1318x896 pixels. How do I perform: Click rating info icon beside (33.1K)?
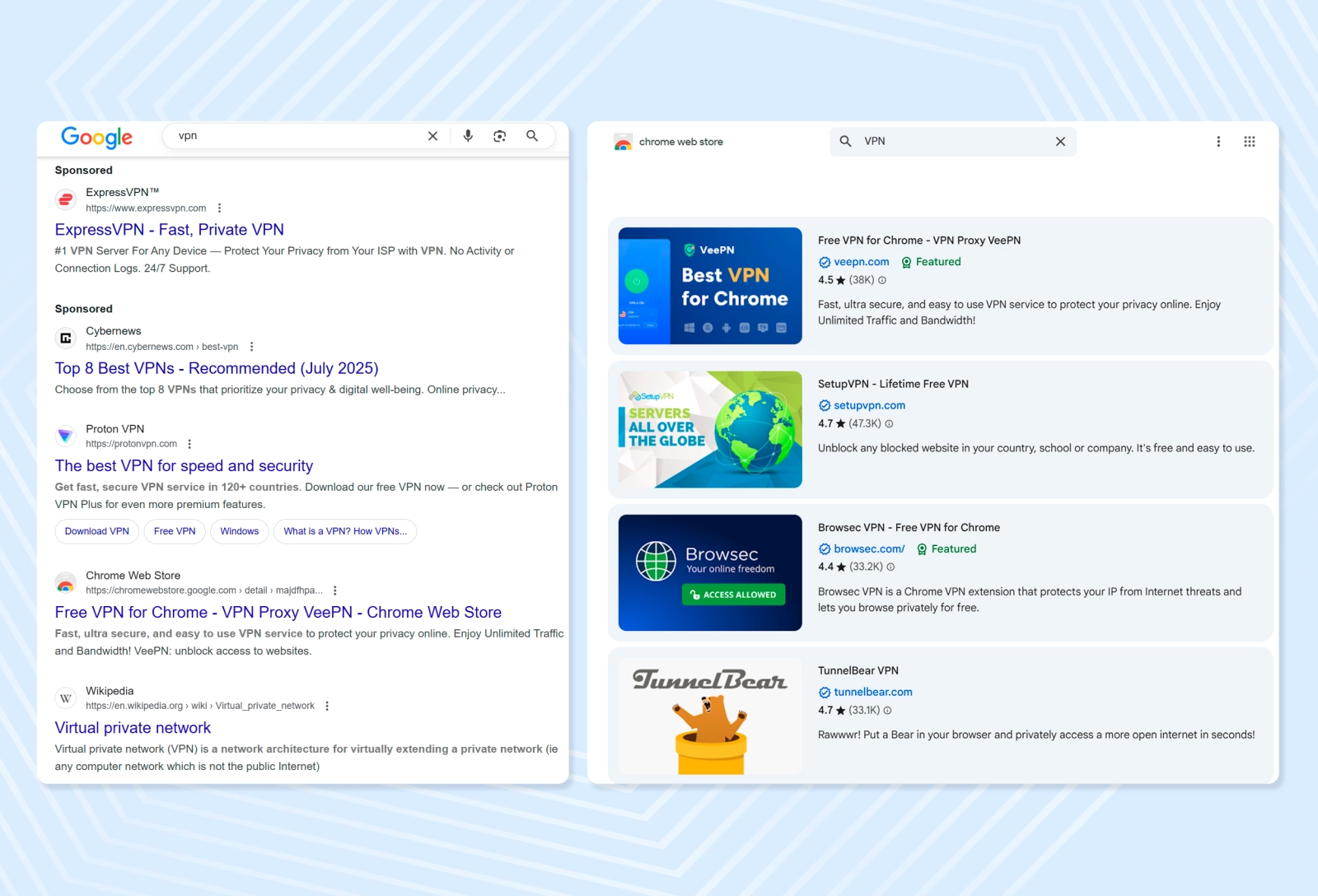(x=887, y=710)
